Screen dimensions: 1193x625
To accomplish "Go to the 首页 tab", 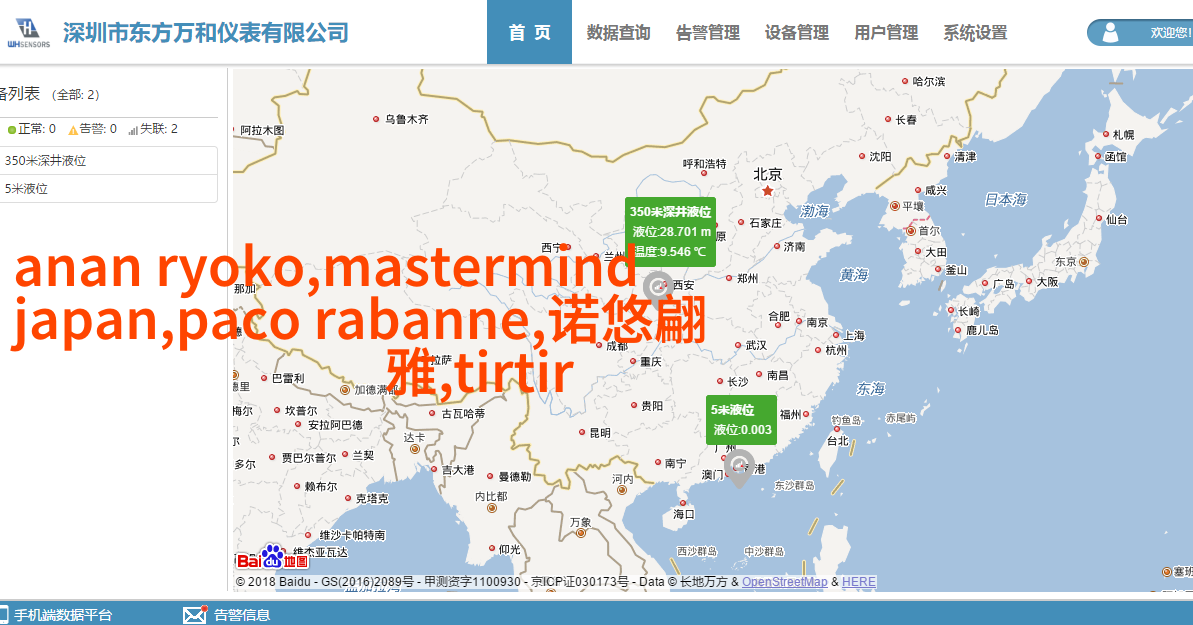I will pos(530,32).
